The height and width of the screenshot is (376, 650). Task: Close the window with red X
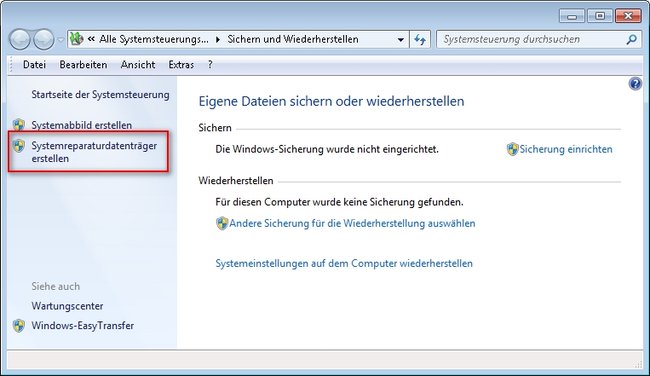(628, 16)
